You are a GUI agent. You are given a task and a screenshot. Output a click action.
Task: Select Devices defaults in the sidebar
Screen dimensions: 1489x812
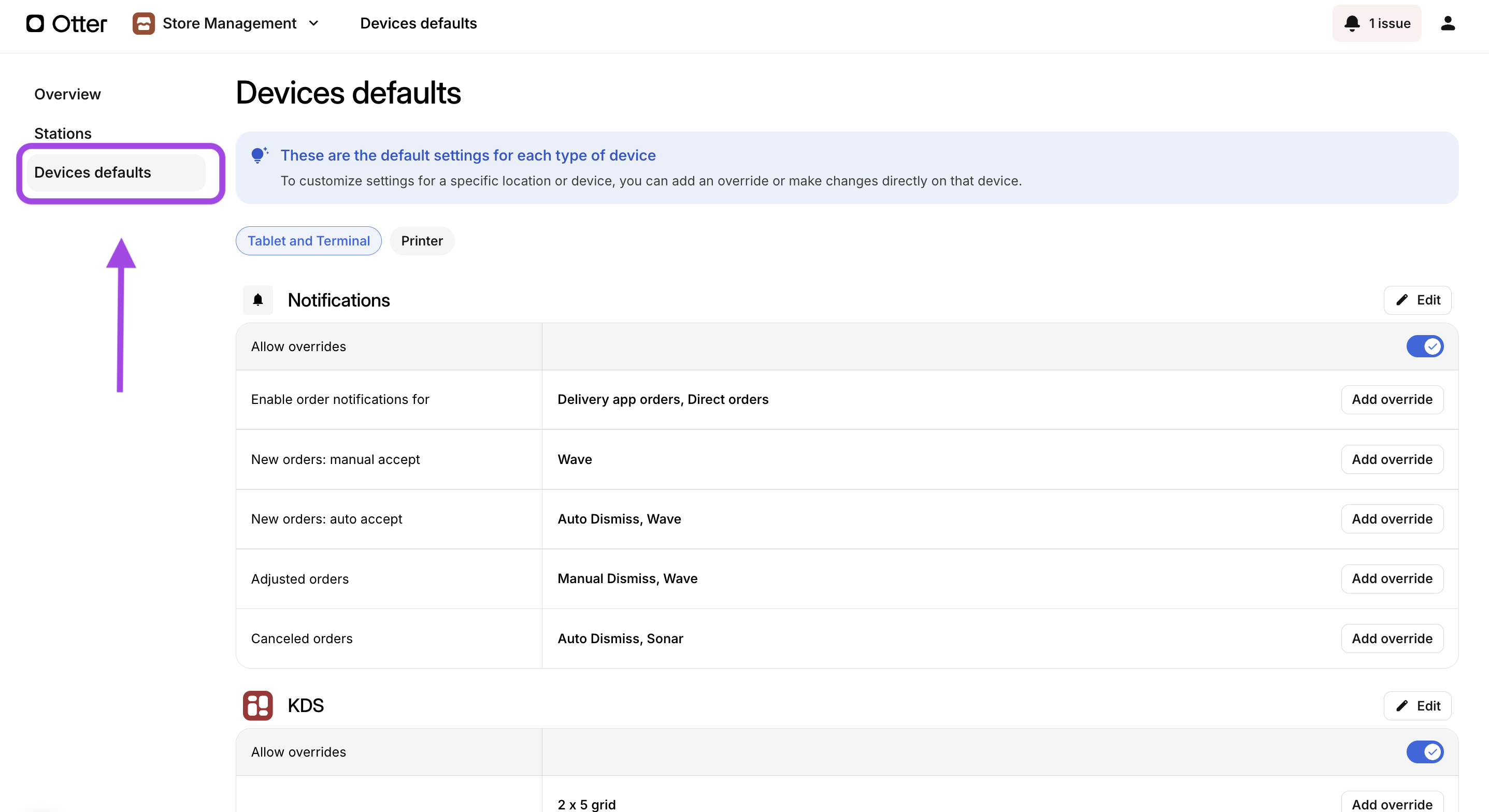93,172
